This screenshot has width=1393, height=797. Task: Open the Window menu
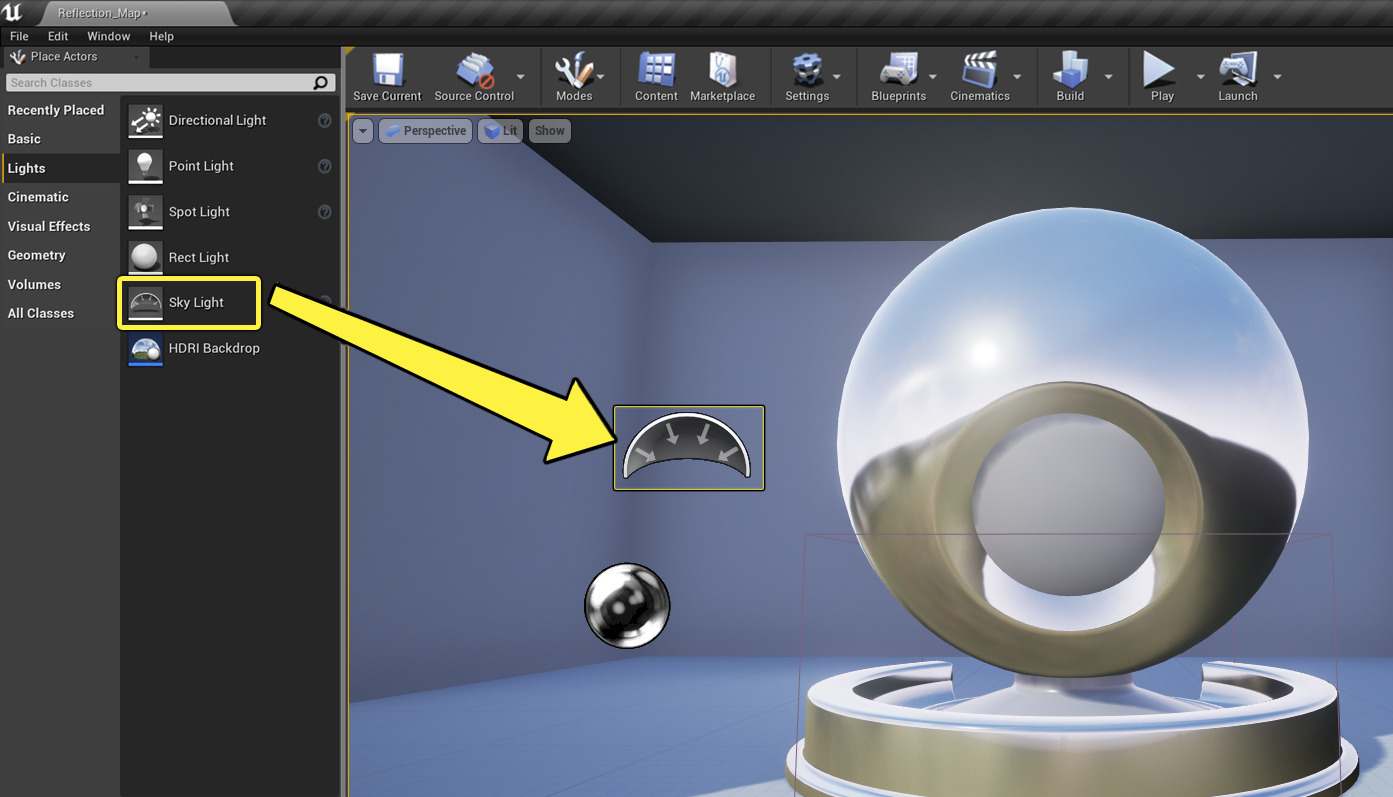(108, 36)
